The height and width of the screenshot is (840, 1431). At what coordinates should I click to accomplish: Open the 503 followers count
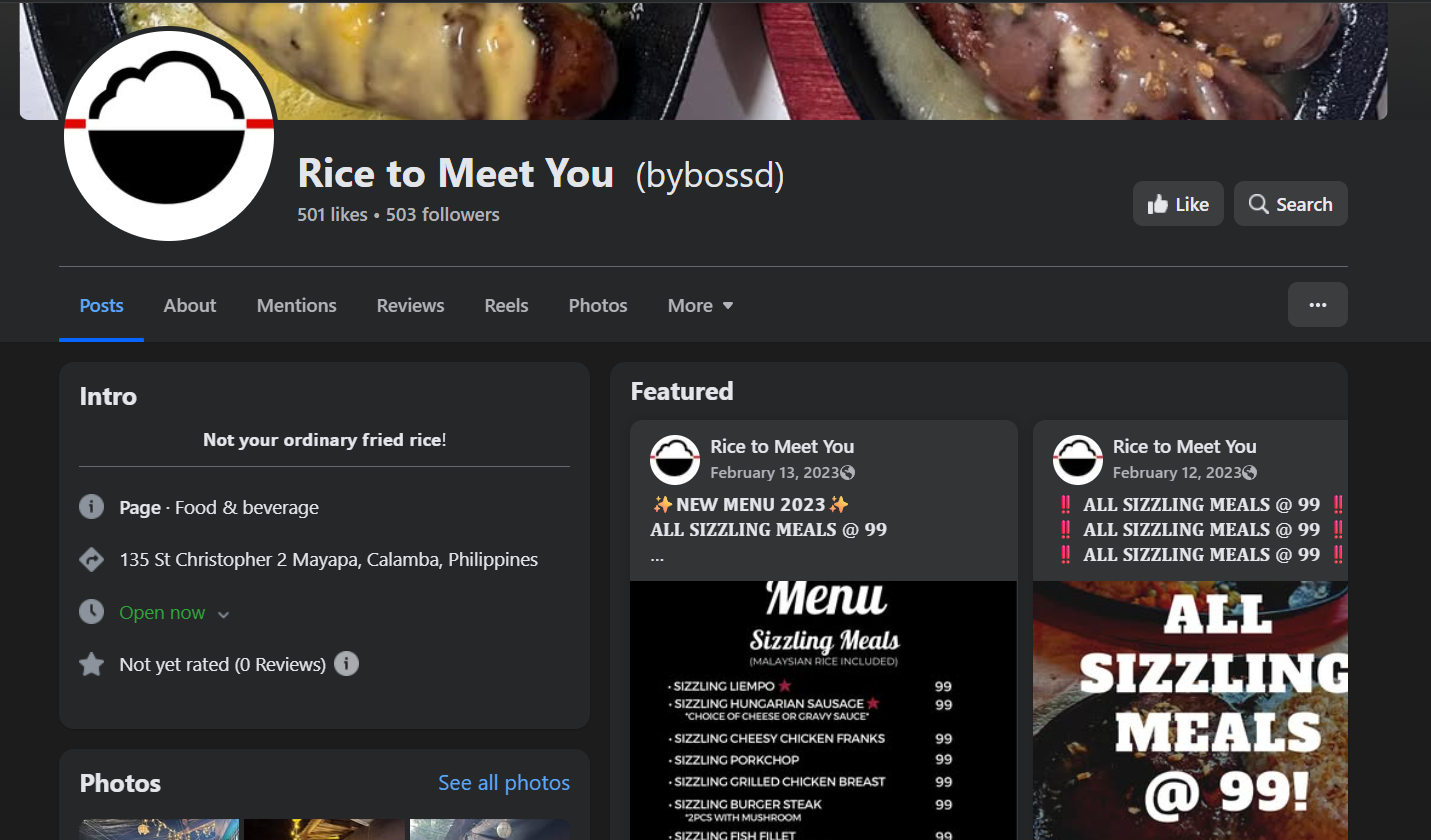point(443,215)
